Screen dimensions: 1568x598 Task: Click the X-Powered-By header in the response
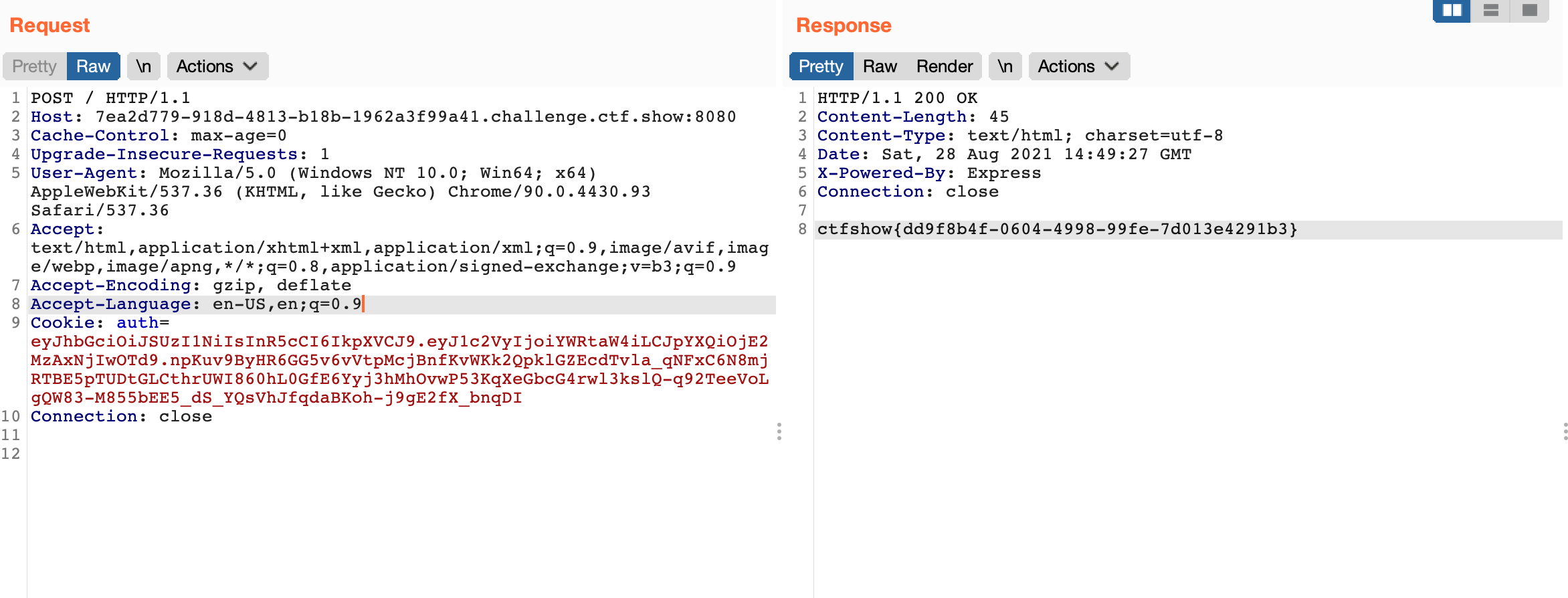pyautogui.click(x=928, y=173)
